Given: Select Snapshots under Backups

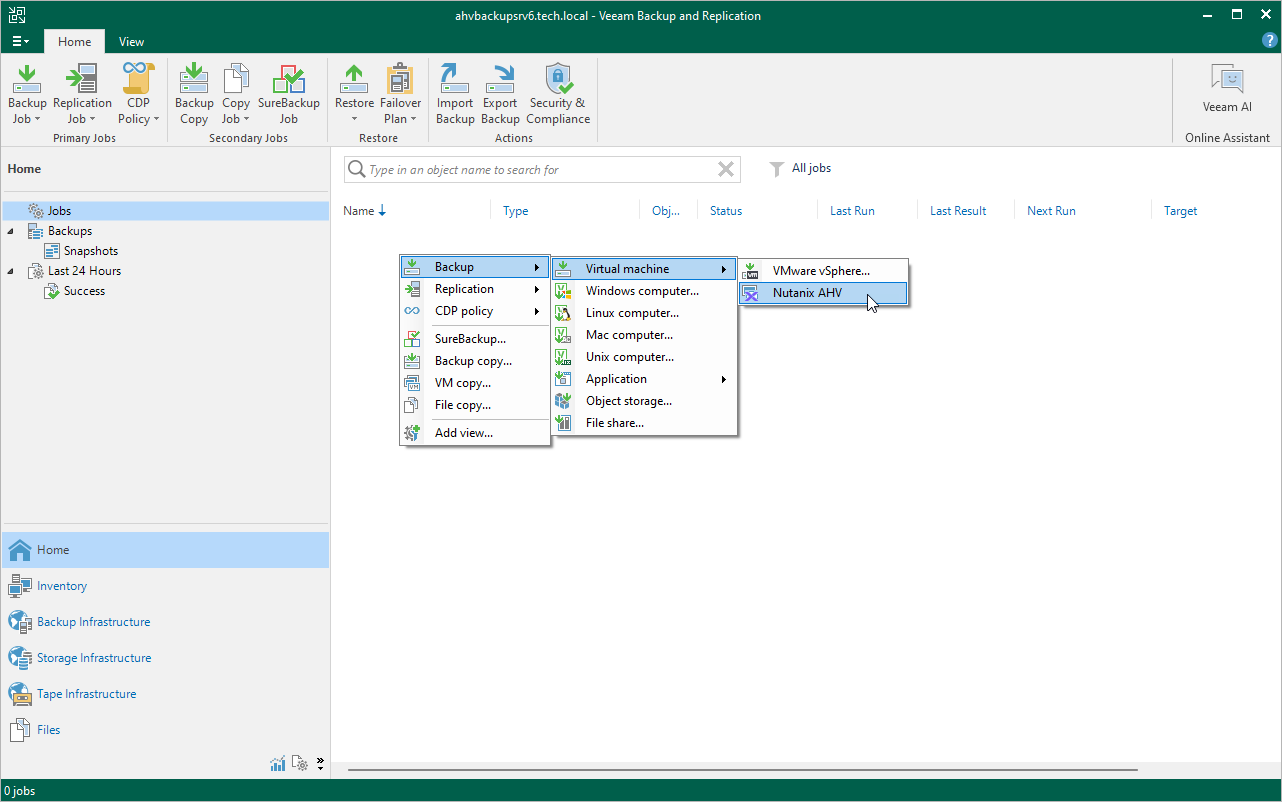Looking at the screenshot, I should pos(91,251).
